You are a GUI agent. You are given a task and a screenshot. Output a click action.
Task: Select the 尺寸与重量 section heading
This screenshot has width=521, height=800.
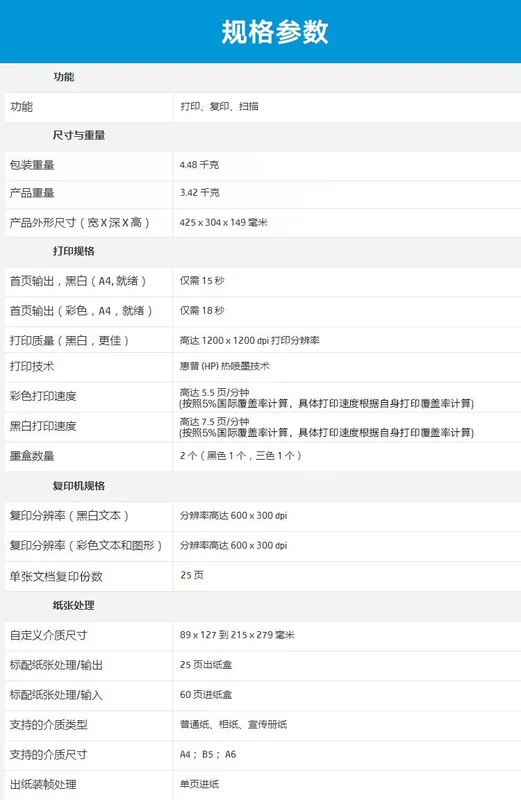point(79,135)
